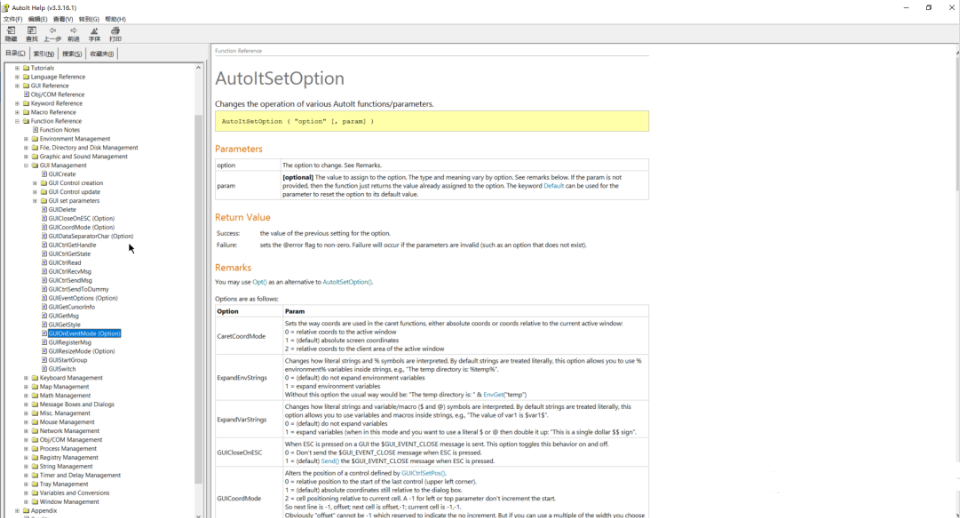
Task: Click the tree scrollbar up arrow
Action: point(198,67)
